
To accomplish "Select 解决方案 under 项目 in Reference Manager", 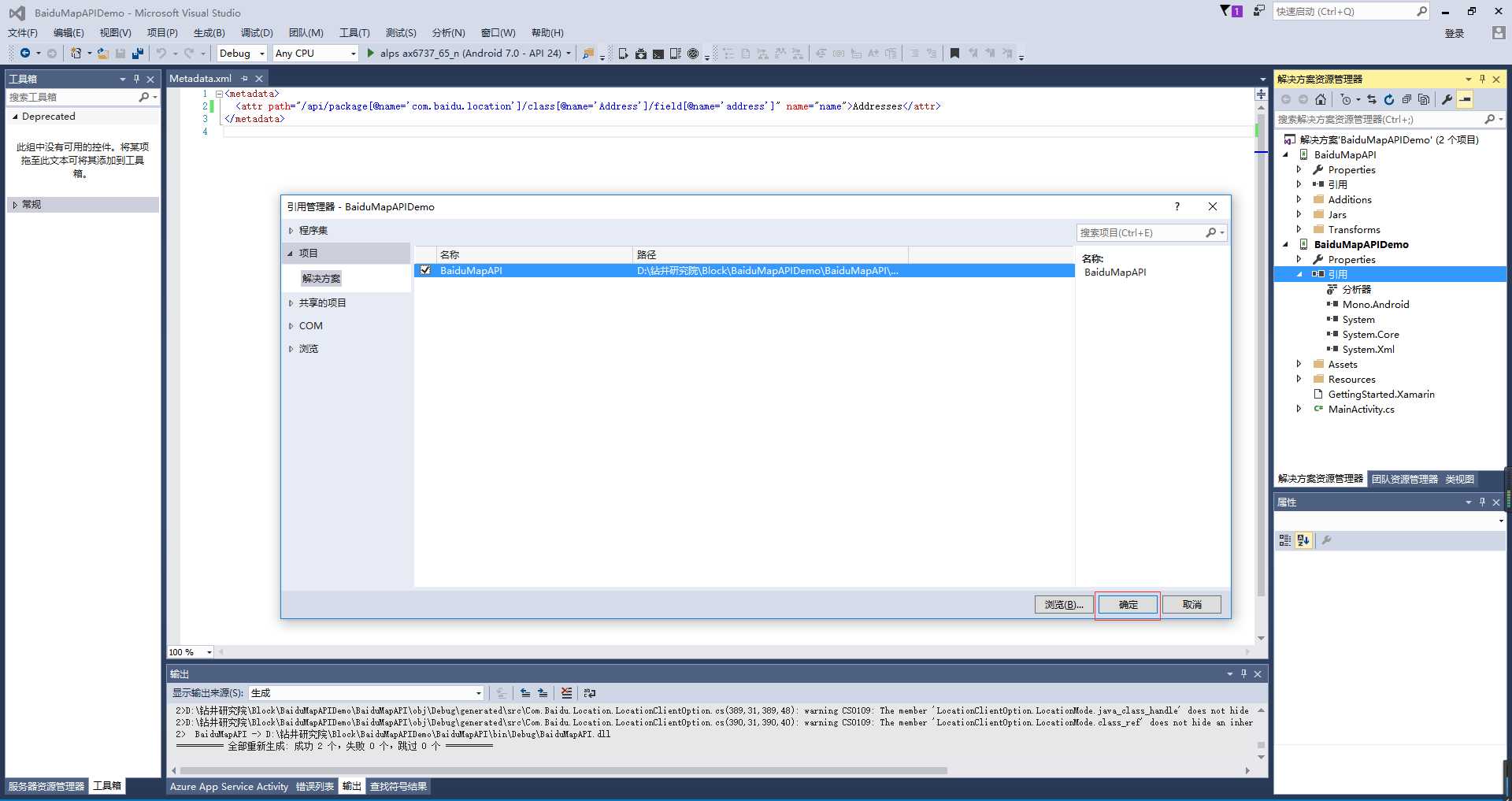I will click(x=321, y=279).
